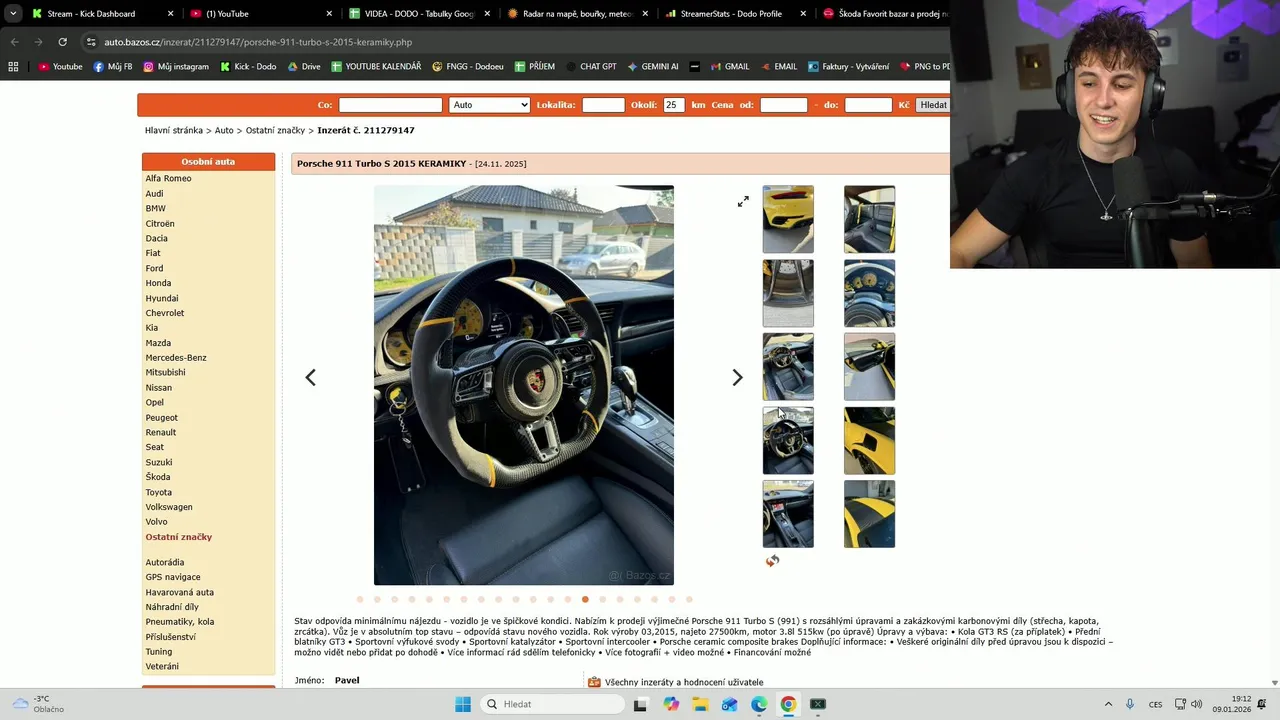Go back in browser history
Screen dimensions: 1280x720
click(14, 42)
